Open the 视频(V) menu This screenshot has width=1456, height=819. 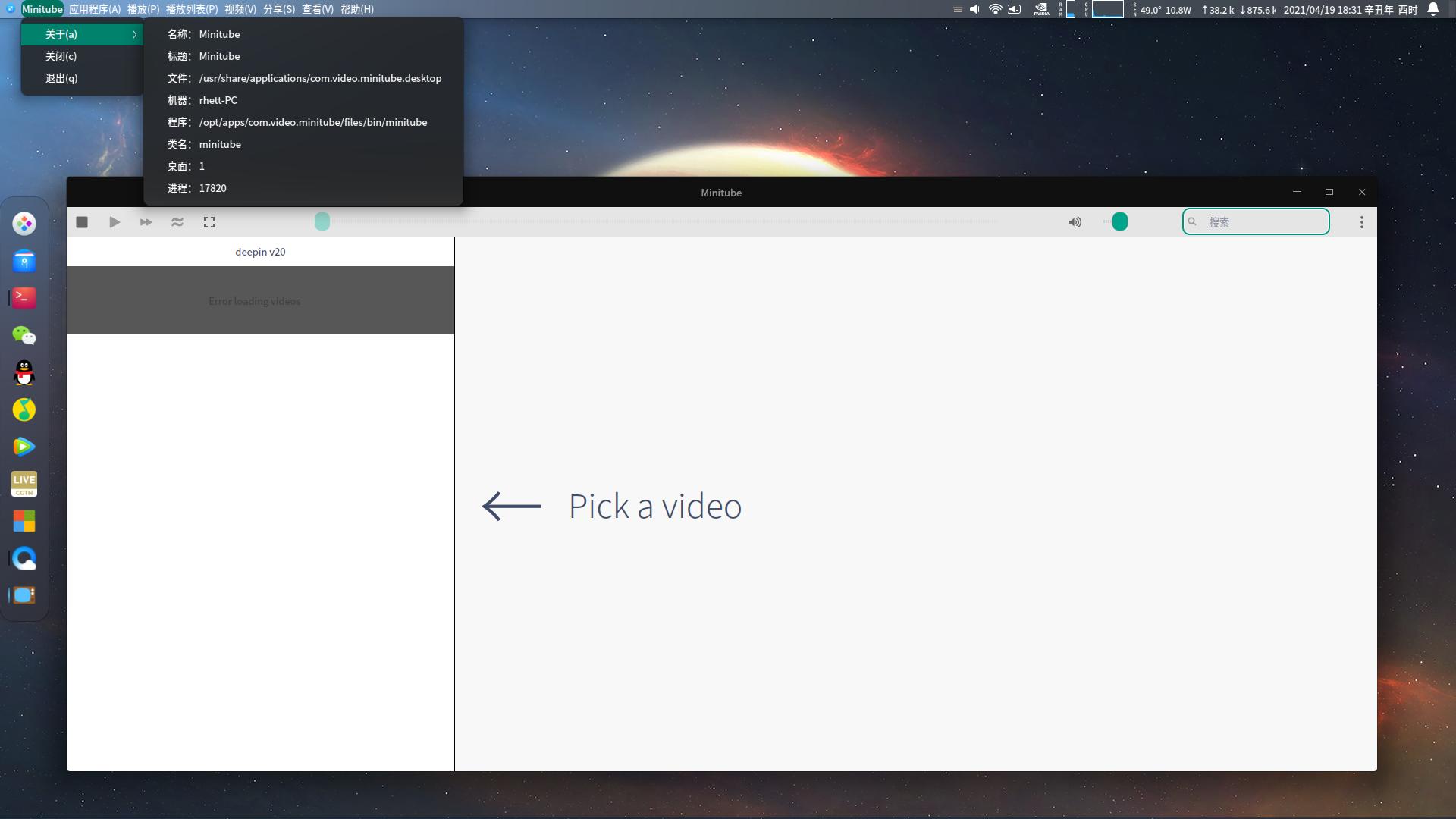click(x=240, y=9)
